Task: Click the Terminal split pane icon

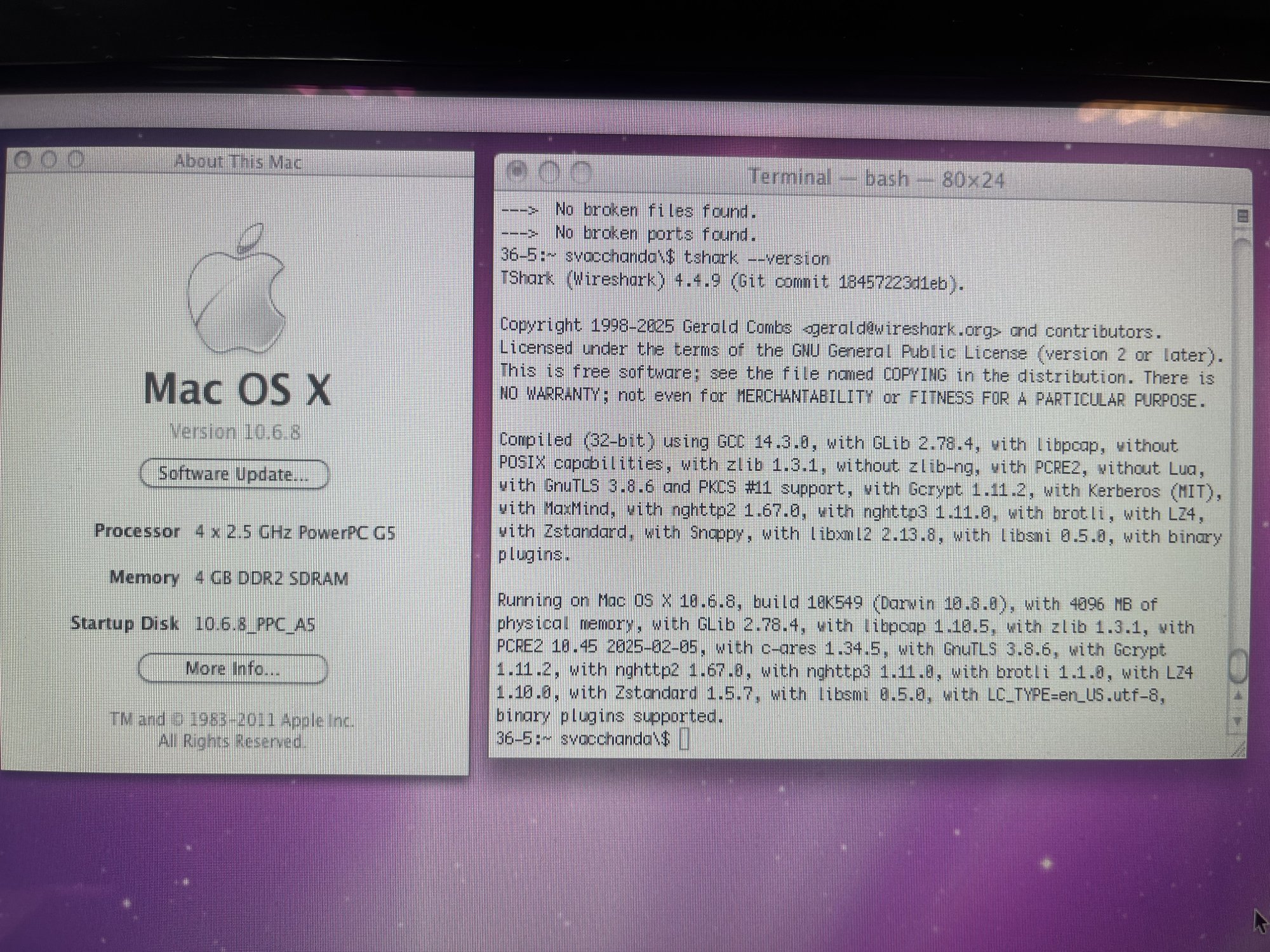Action: pyautogui.click(x=1243, y=216)
